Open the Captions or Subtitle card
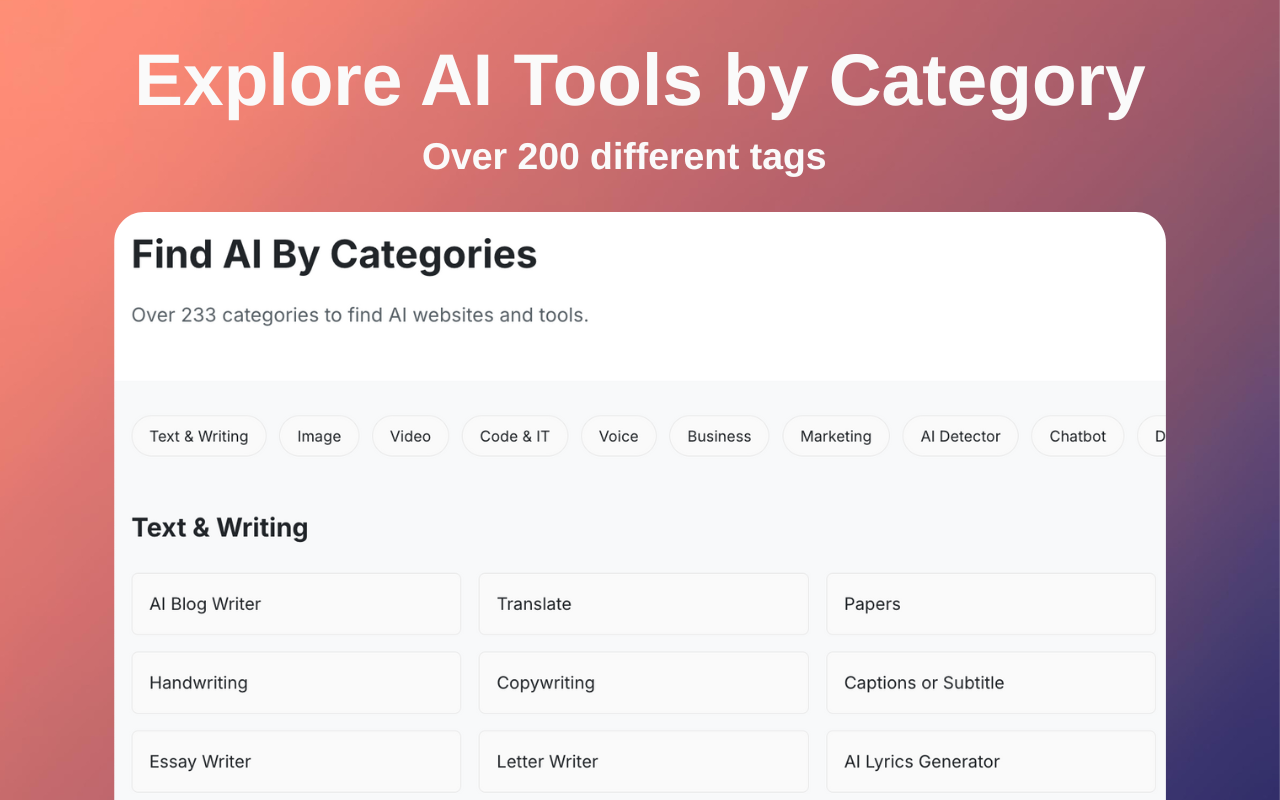 pyautogui.click(x=991, y=683)
